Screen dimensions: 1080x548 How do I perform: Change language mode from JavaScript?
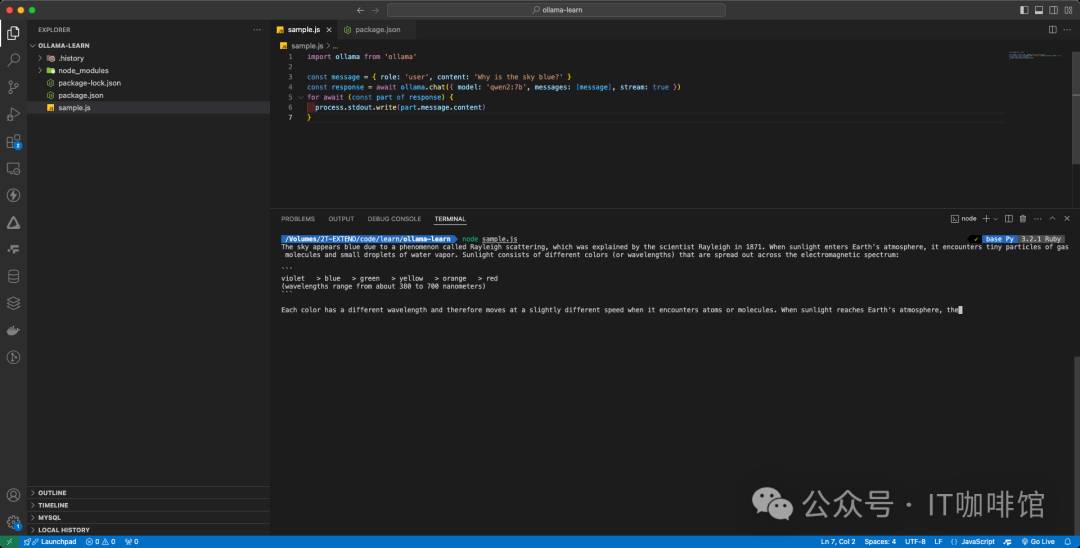977,542
